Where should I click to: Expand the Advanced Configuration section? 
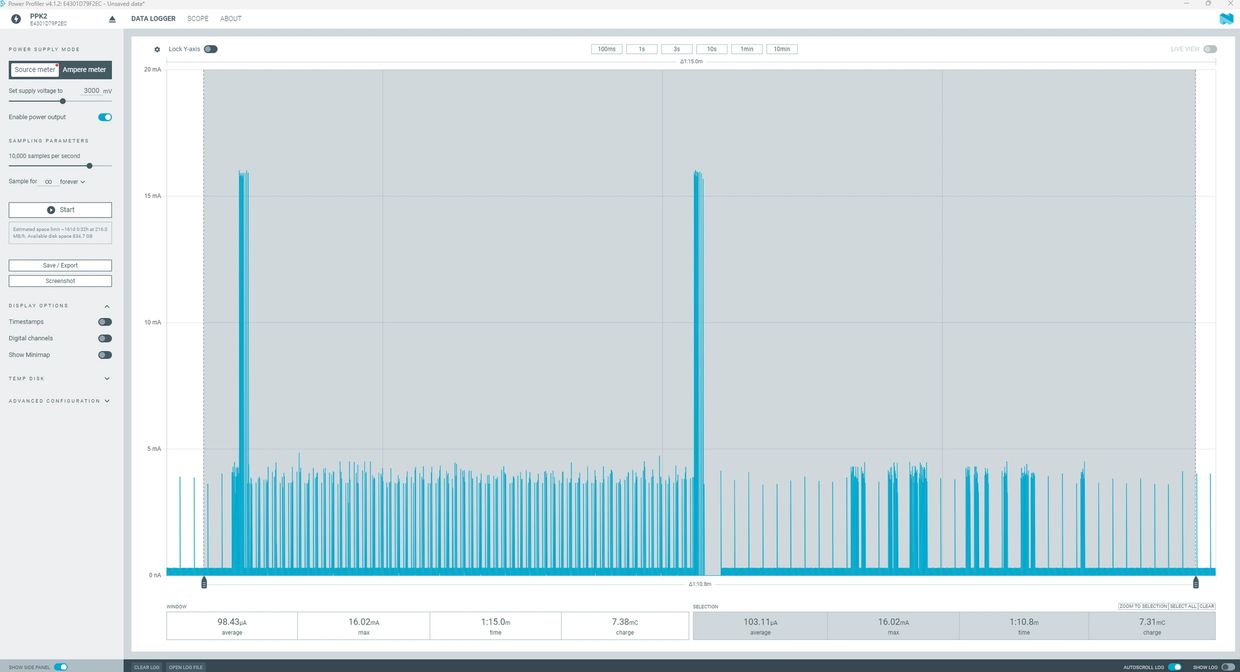click(x=107, y=401)
